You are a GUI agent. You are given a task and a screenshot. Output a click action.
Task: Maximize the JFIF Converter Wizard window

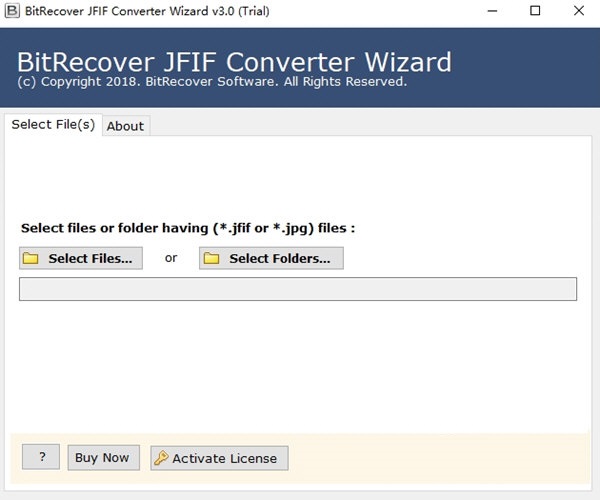click(535, 11)
